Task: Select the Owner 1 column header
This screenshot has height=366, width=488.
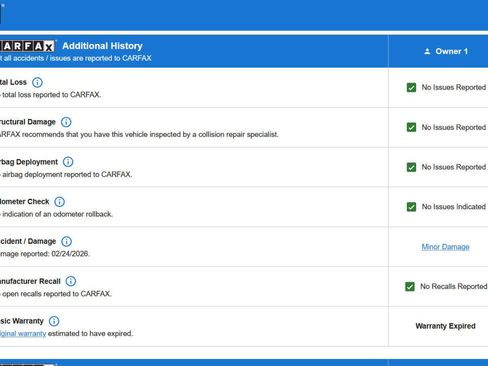Action: (x=438, y=51)
